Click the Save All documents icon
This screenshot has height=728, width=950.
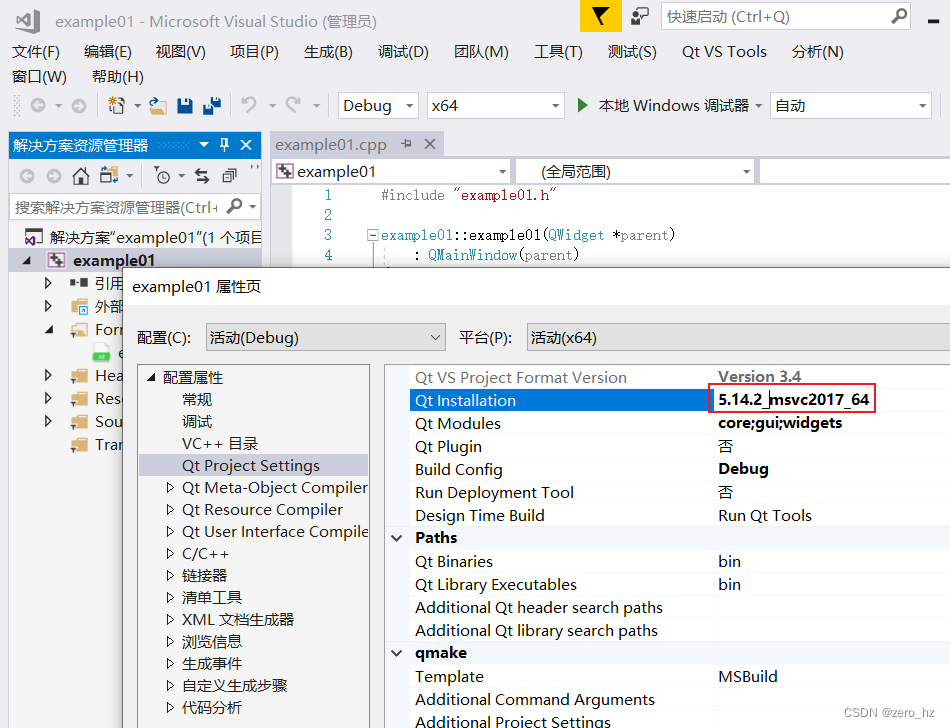point(213,104)
